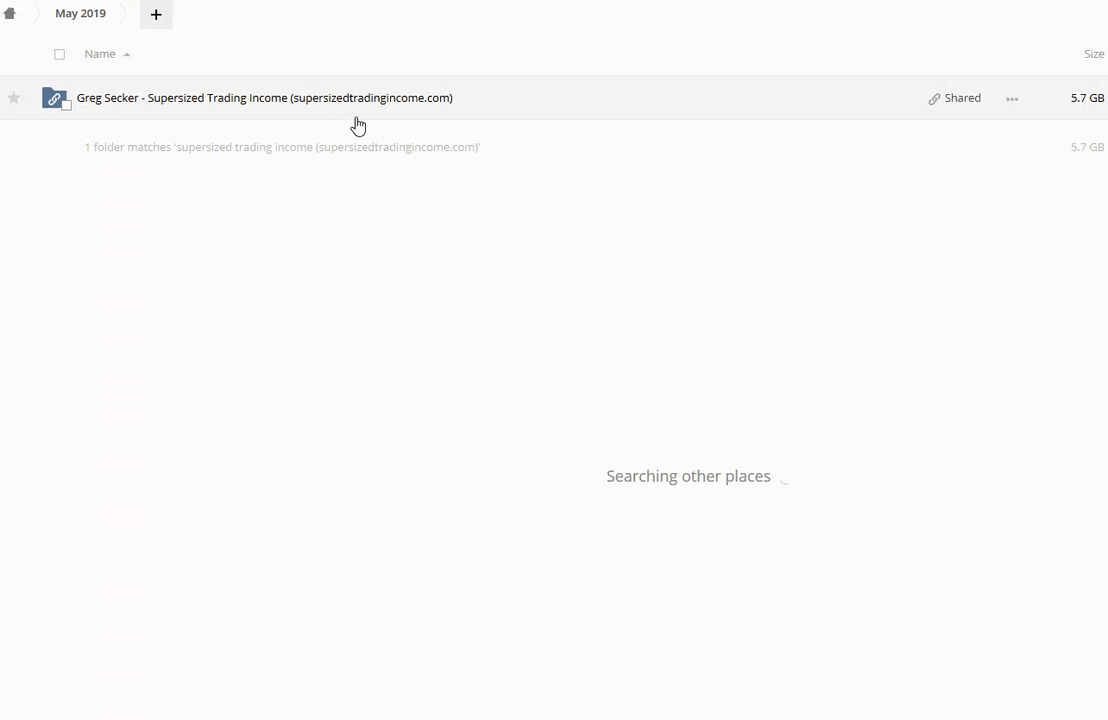Select the Greg Secker folder's small checkbox
This screenshot has height=720, width=1108.
(66, 105)
